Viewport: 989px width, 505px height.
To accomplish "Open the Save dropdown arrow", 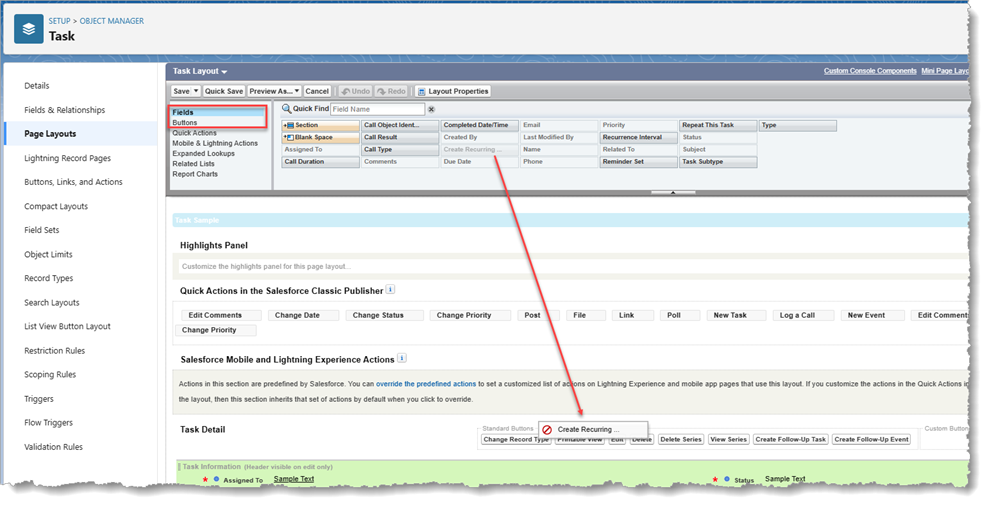I will click(x=196, y=91).
